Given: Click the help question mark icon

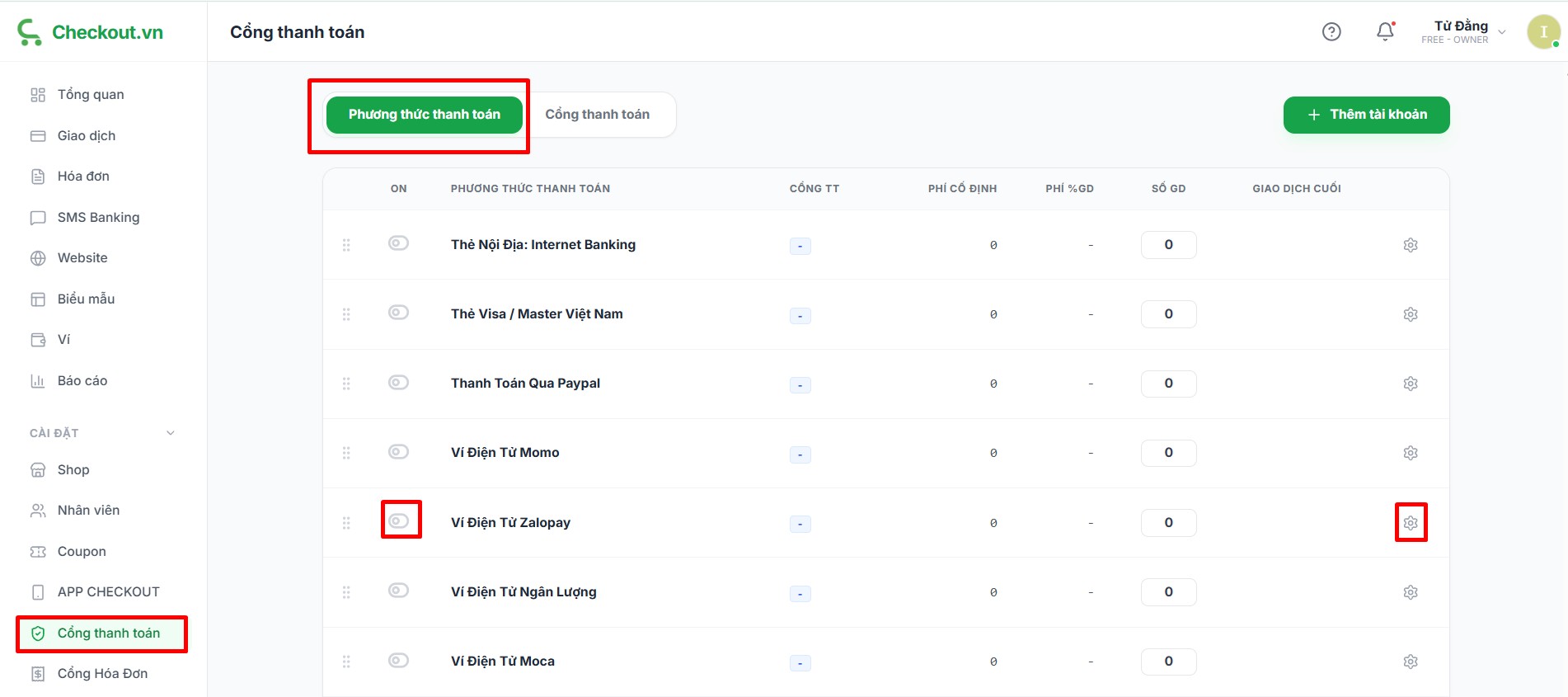Looking at the screenshot, I should click(1331, 31).
